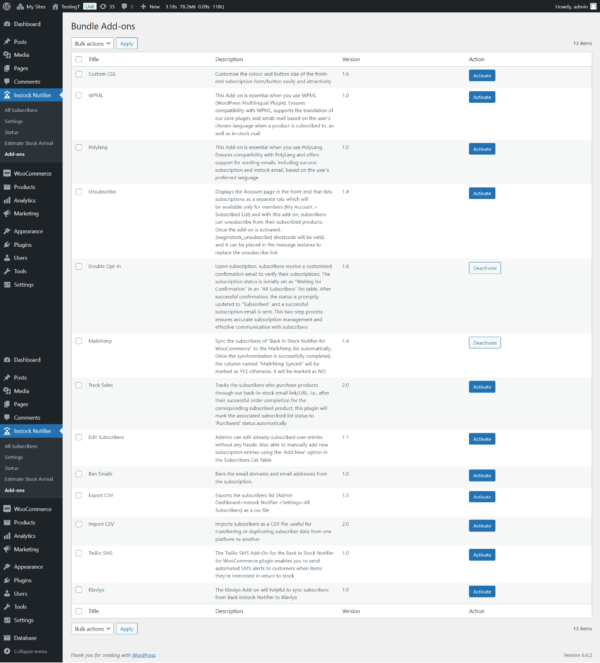Open the Live status badge in admin bar
Screen dimensions: 600x663
click(x=89, y=6)
